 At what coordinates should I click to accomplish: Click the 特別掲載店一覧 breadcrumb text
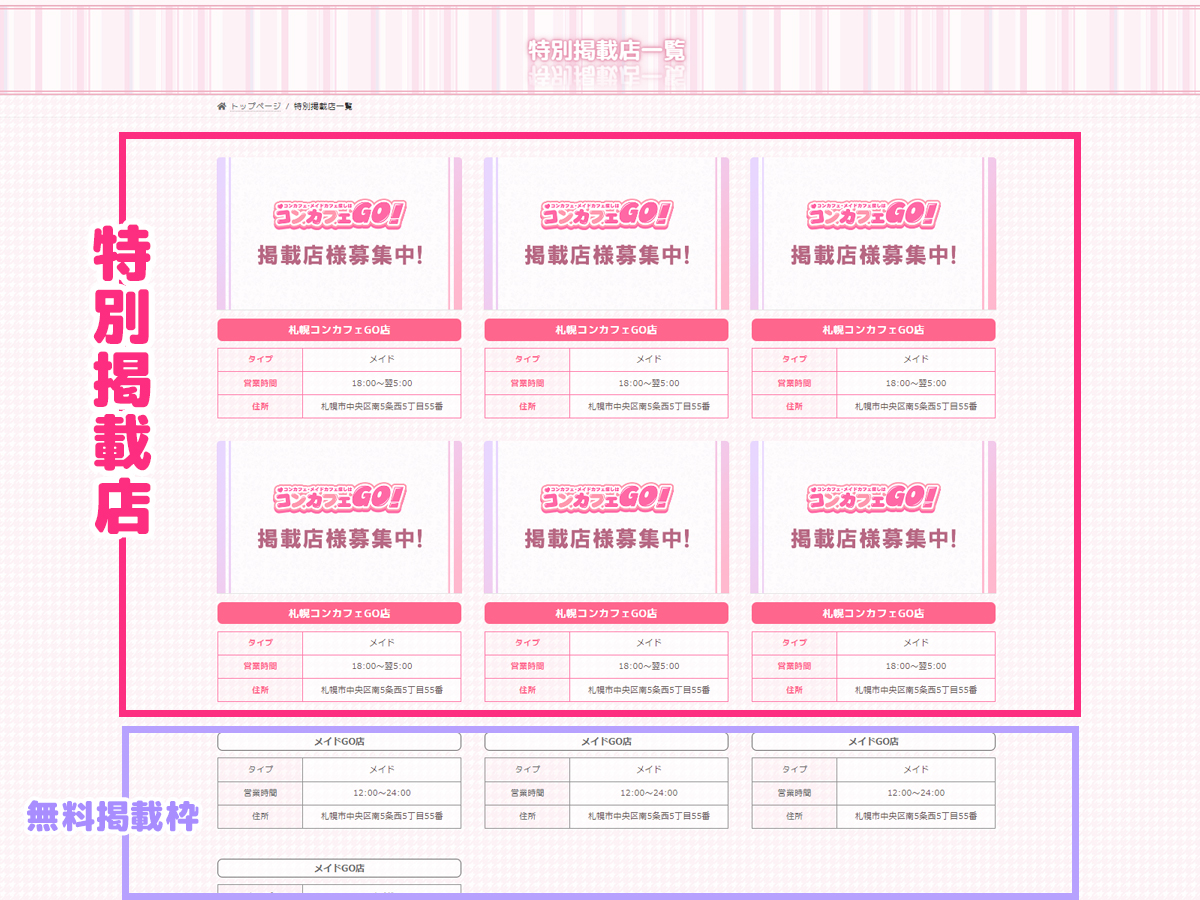tap(323, 106)
